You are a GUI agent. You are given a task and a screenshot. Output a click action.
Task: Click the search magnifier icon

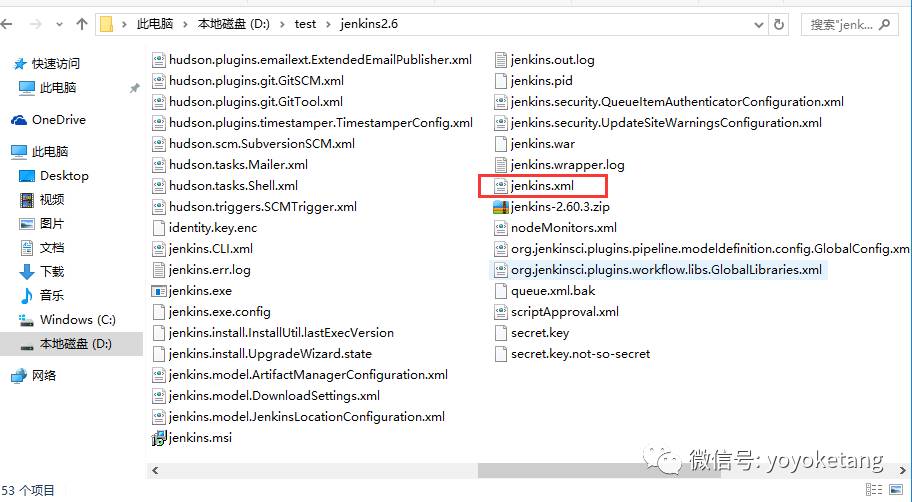click(x=885, y=24)
